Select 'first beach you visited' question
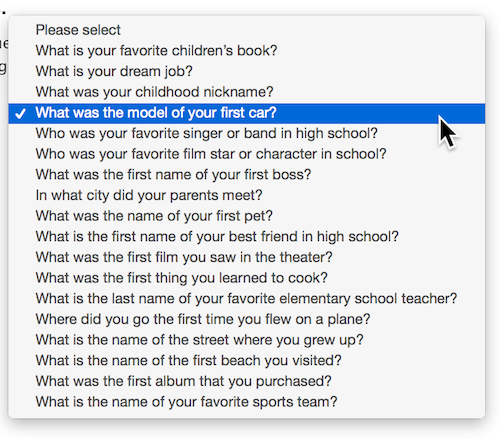 pyautogui.click(x=247, y=361)
